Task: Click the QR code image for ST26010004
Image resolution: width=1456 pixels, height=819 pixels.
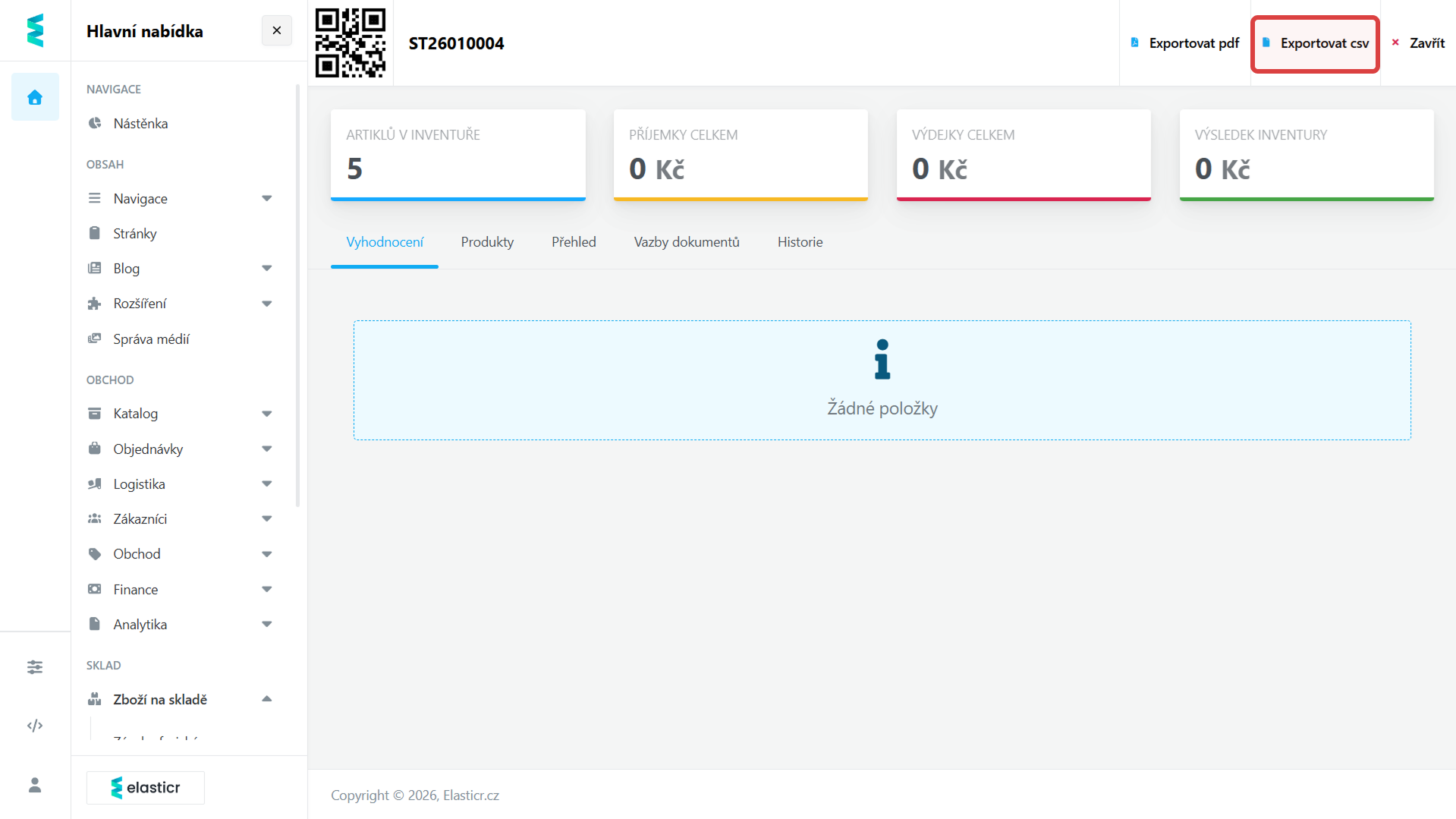Action: (351, 43)
